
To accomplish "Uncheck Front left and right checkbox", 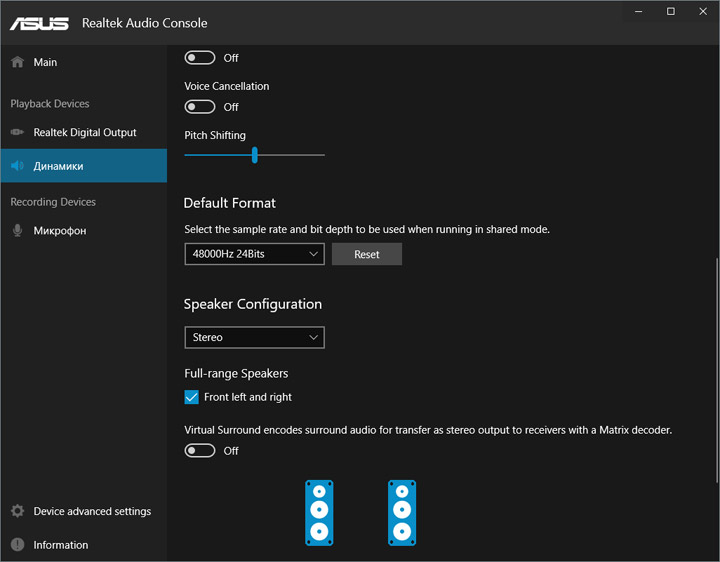I will tap(192, 397).
